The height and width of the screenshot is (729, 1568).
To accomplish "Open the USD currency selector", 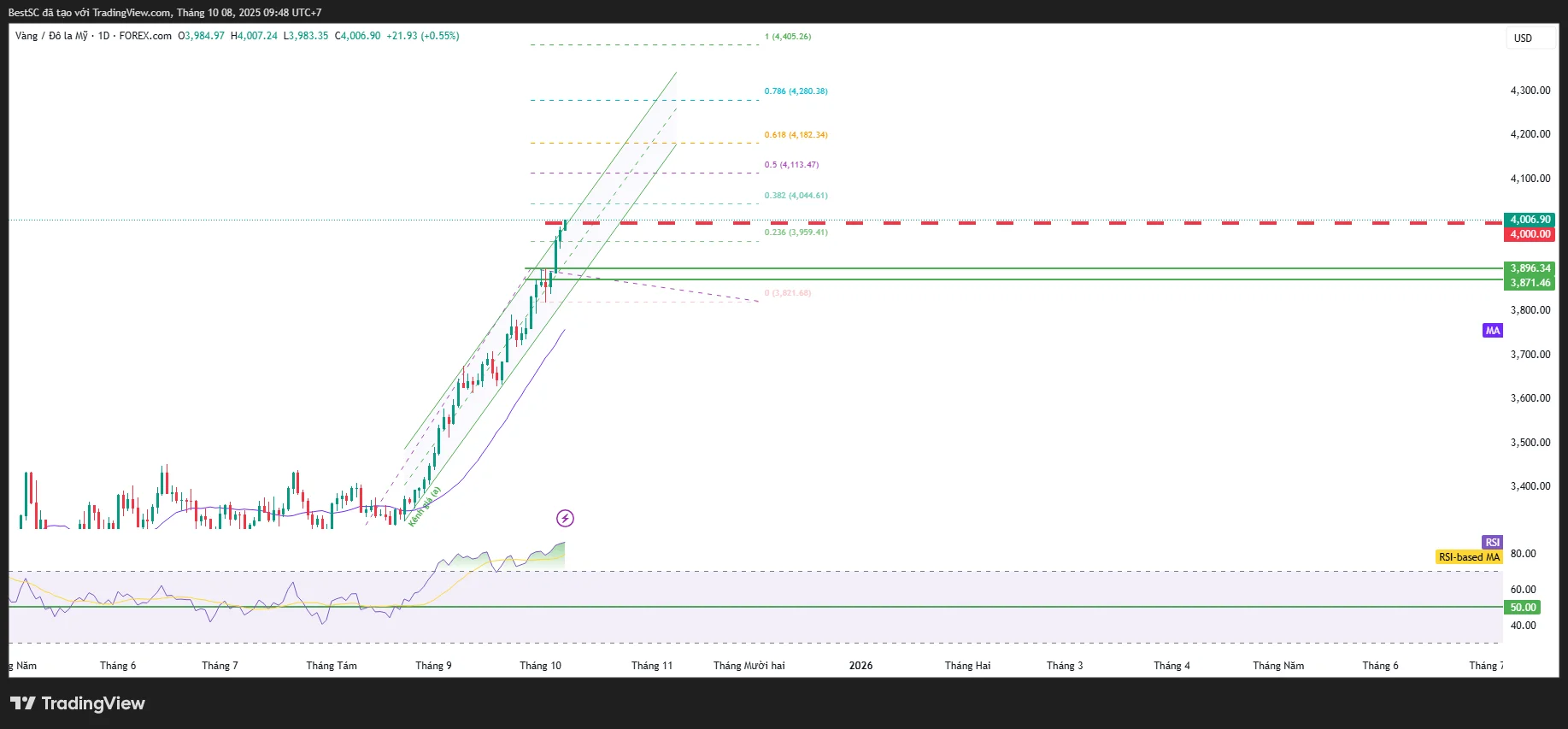I will click(1523, 38).
